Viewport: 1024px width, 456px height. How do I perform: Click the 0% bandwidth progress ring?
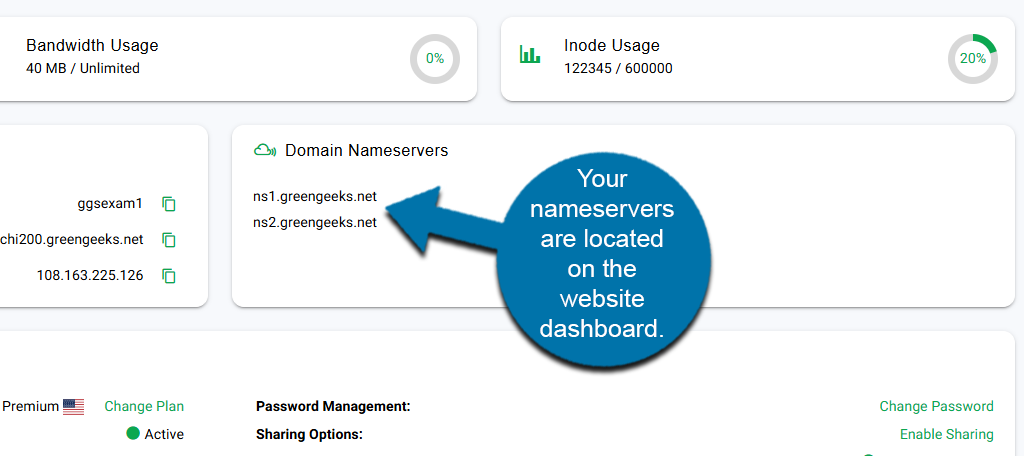point(435,59)
